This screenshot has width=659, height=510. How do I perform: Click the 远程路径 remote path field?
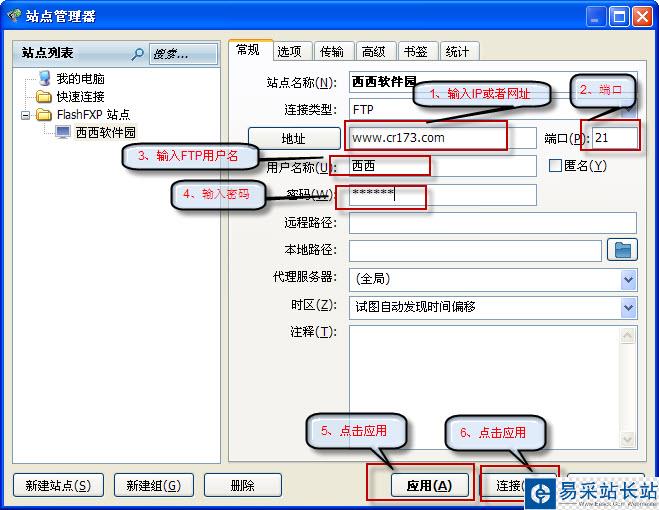(493, 222)
